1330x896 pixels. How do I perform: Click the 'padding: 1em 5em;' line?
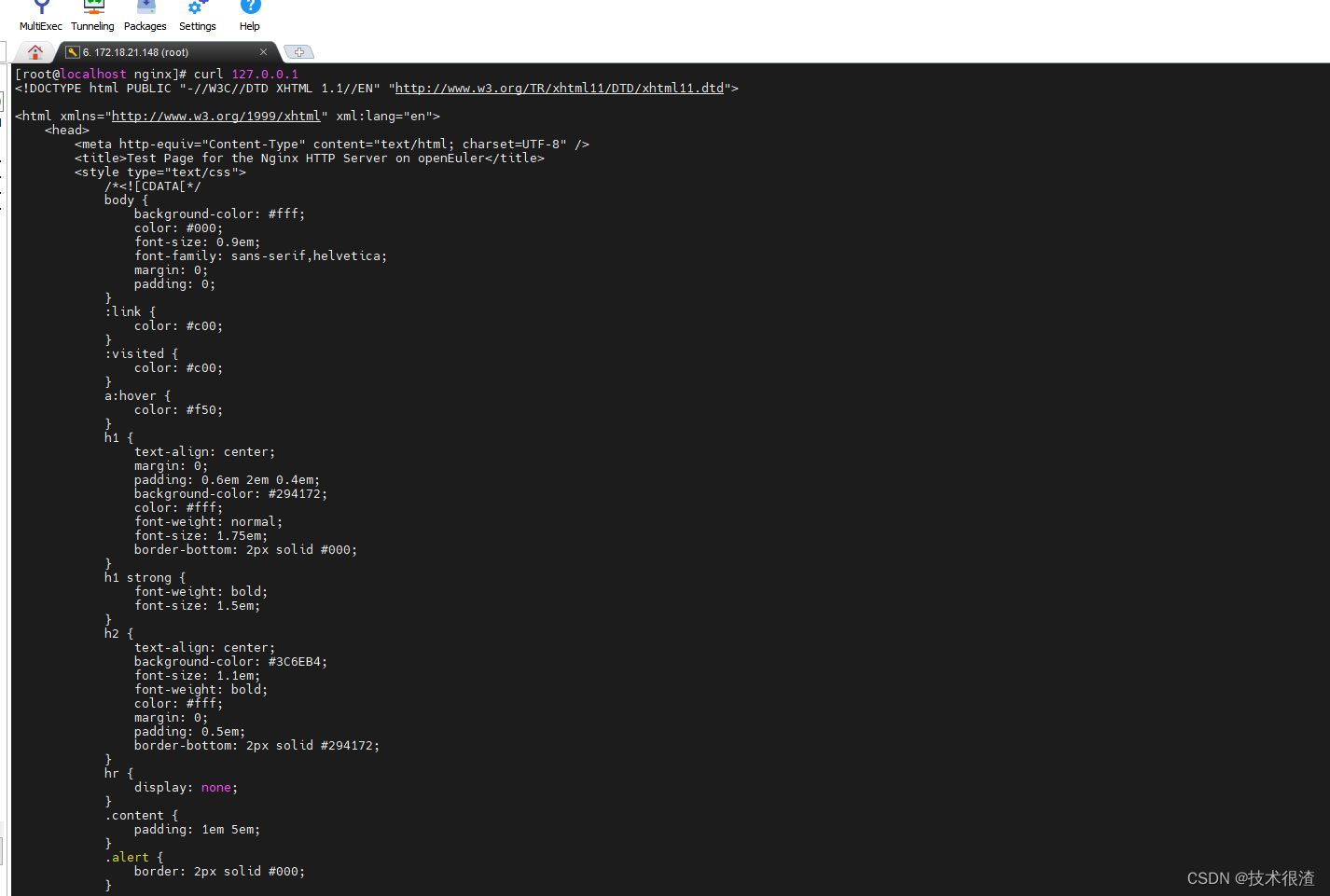(198, 830)
